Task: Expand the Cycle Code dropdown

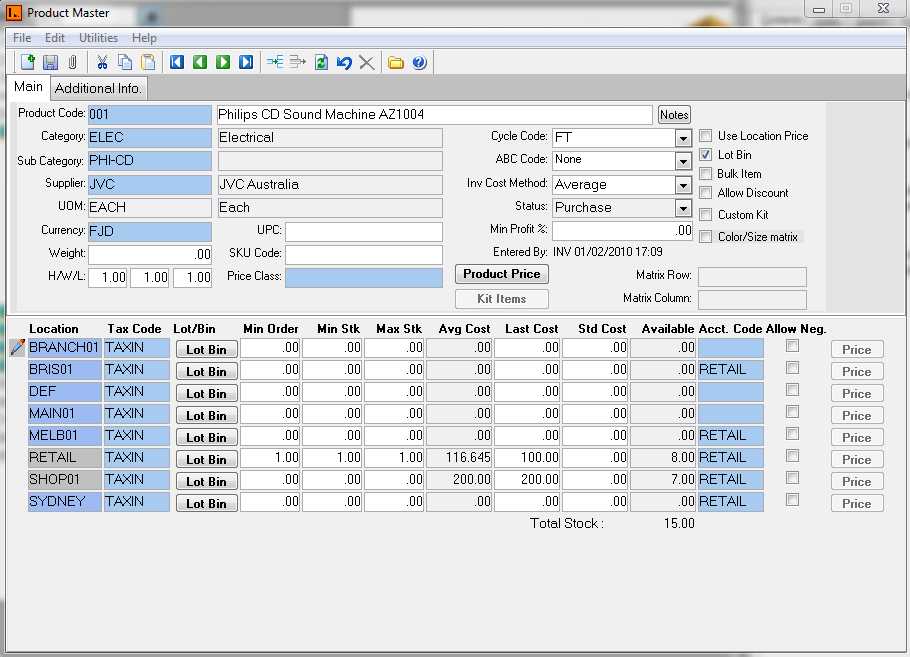Action: [x=684, y=138]
